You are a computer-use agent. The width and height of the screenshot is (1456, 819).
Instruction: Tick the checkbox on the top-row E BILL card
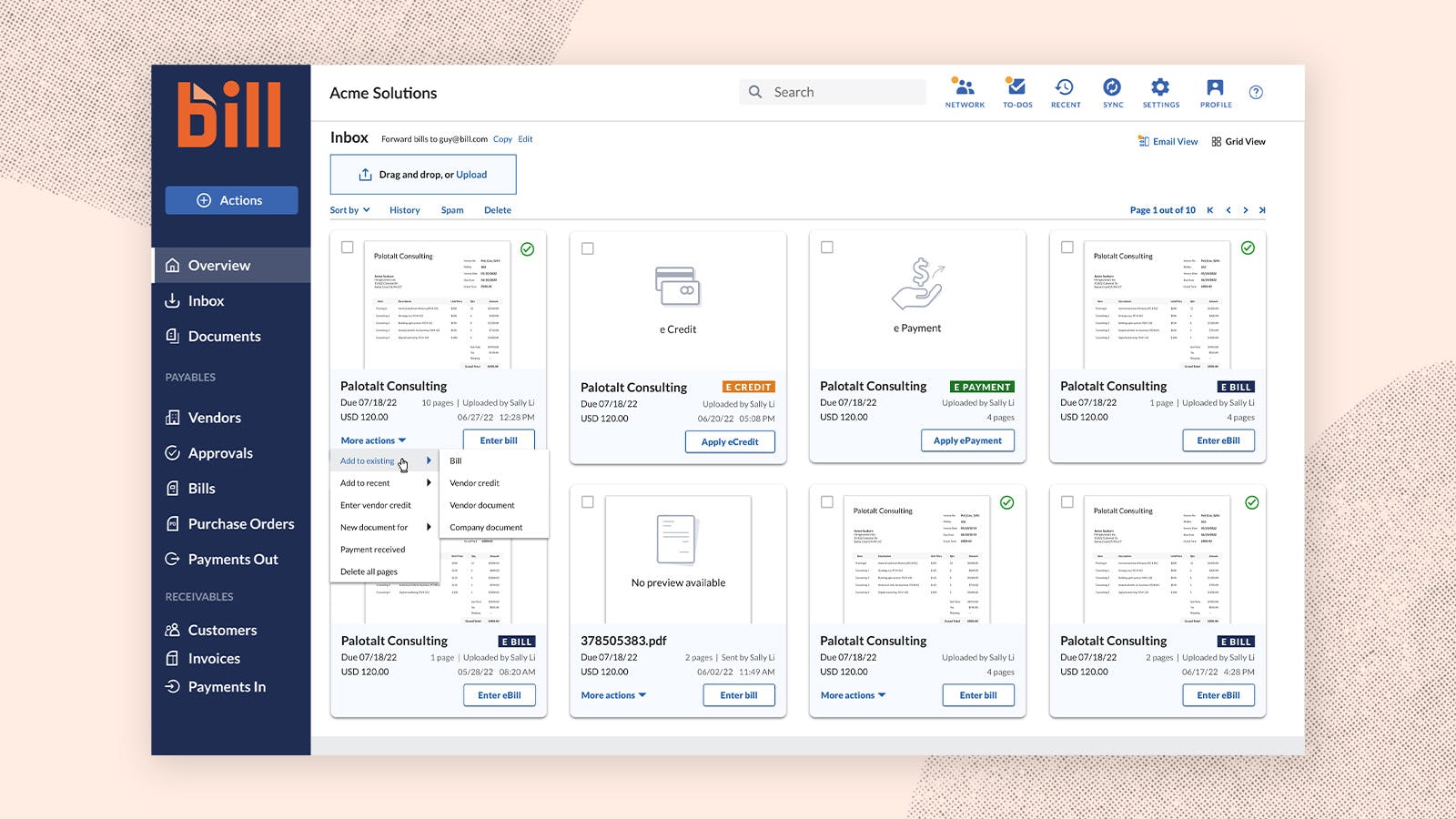1067,248
